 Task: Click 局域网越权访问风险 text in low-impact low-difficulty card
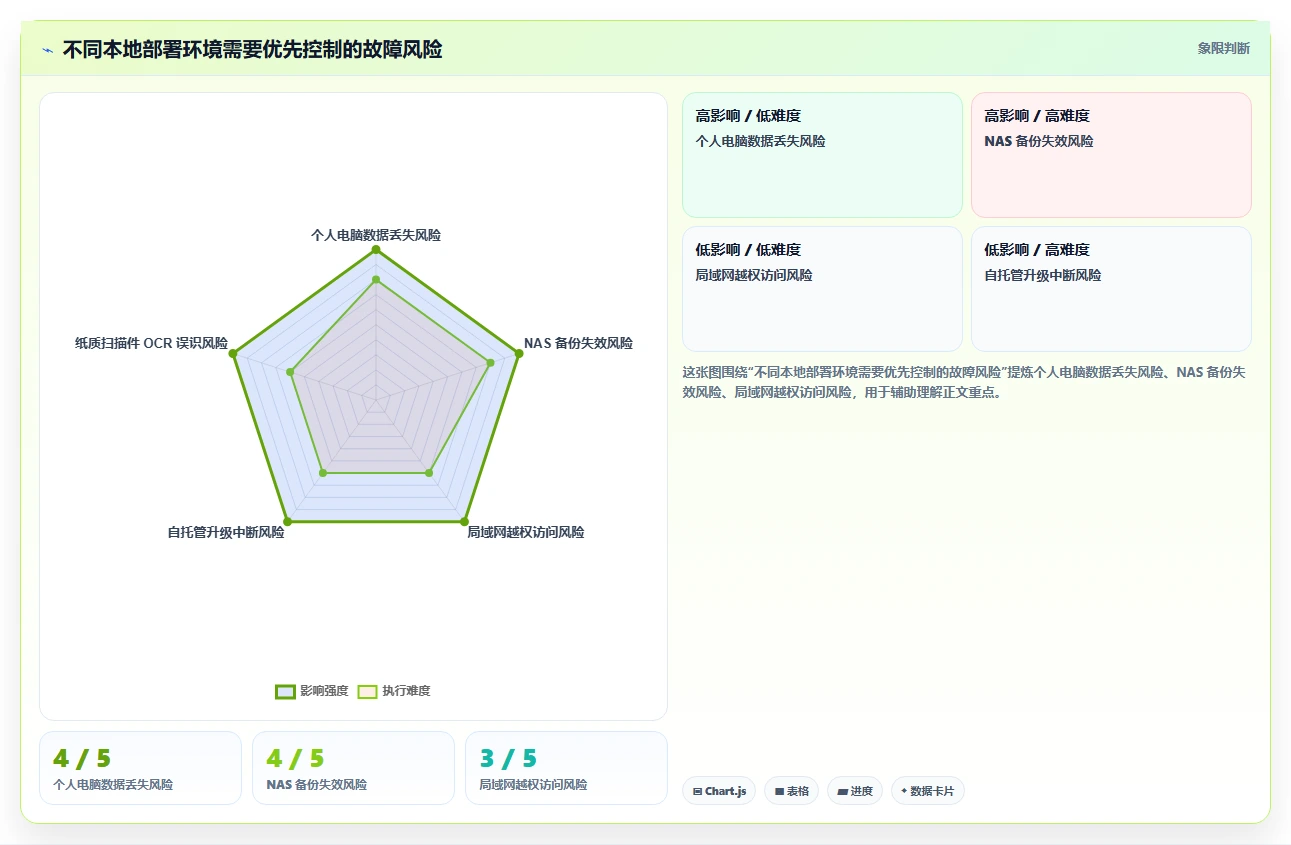754,275
